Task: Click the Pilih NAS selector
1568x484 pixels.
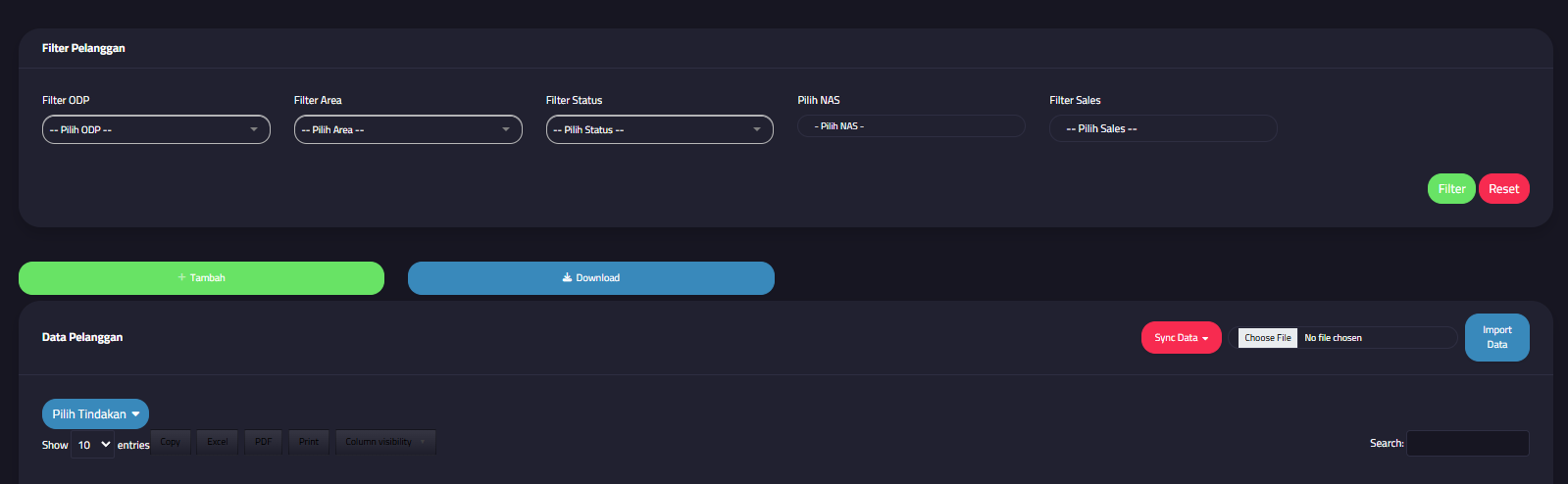Action: (911, 126)
